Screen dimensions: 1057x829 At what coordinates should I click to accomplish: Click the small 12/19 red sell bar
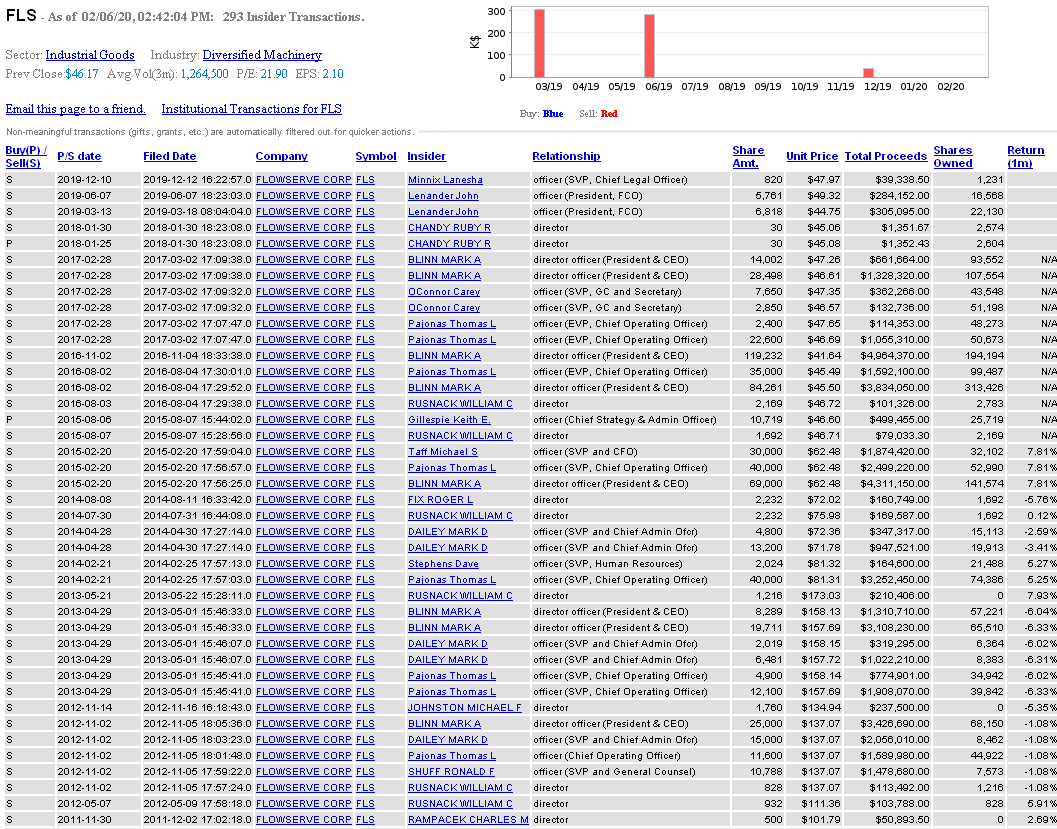pyautogui.click(x=868, y=73)
